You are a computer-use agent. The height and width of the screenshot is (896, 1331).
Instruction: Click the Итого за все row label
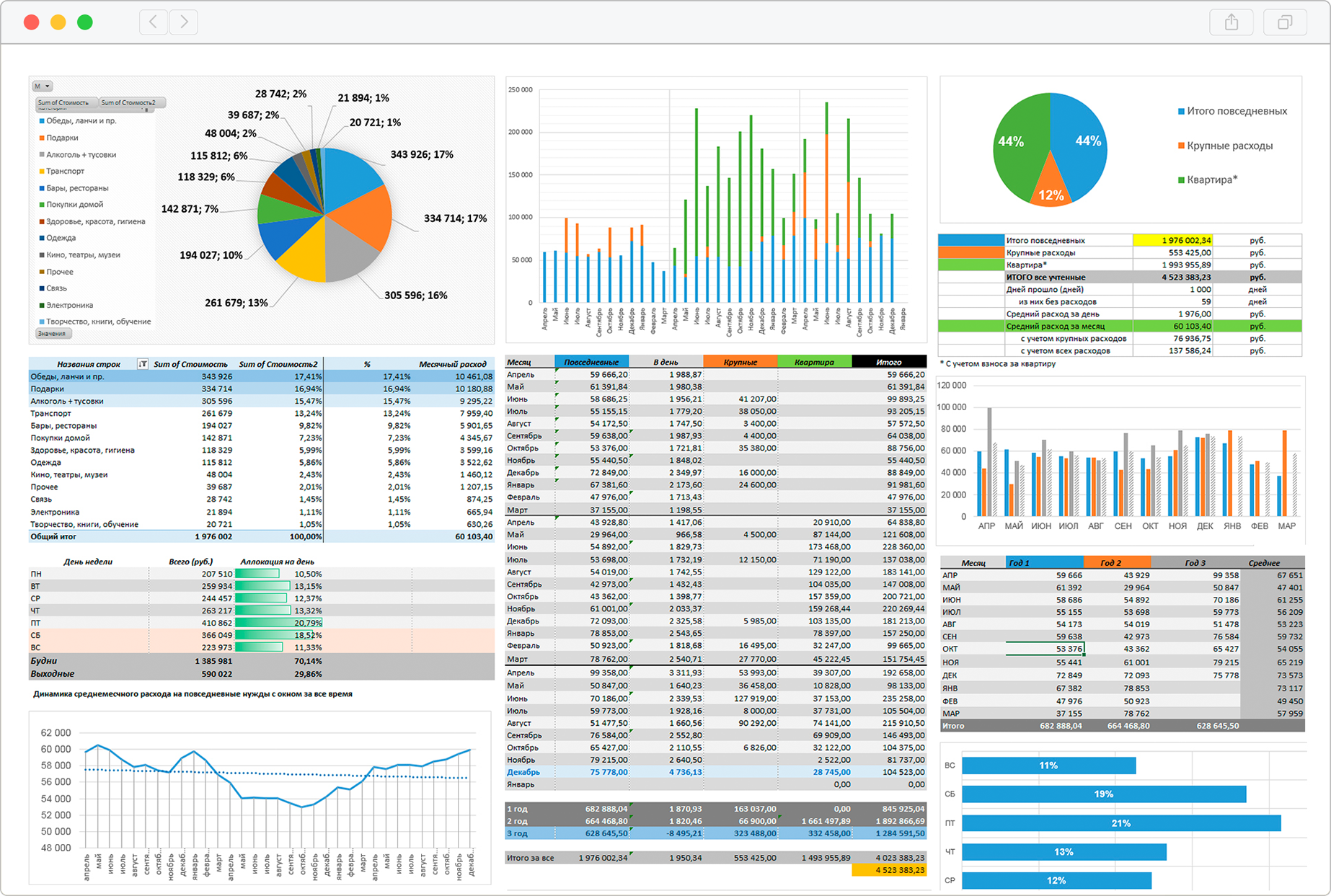coord(530,858)
